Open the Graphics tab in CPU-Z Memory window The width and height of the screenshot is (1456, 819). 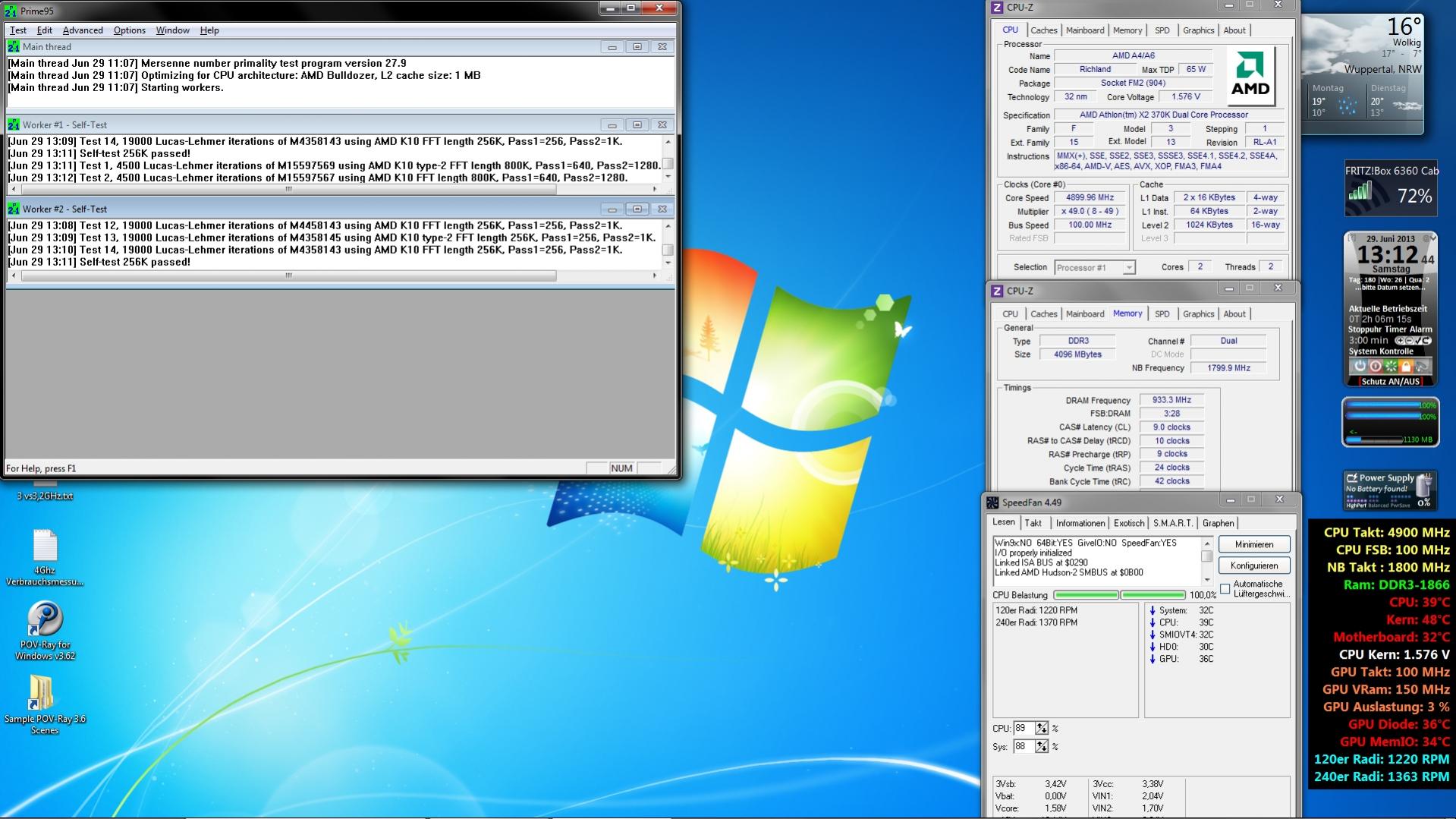(1198, 314)
